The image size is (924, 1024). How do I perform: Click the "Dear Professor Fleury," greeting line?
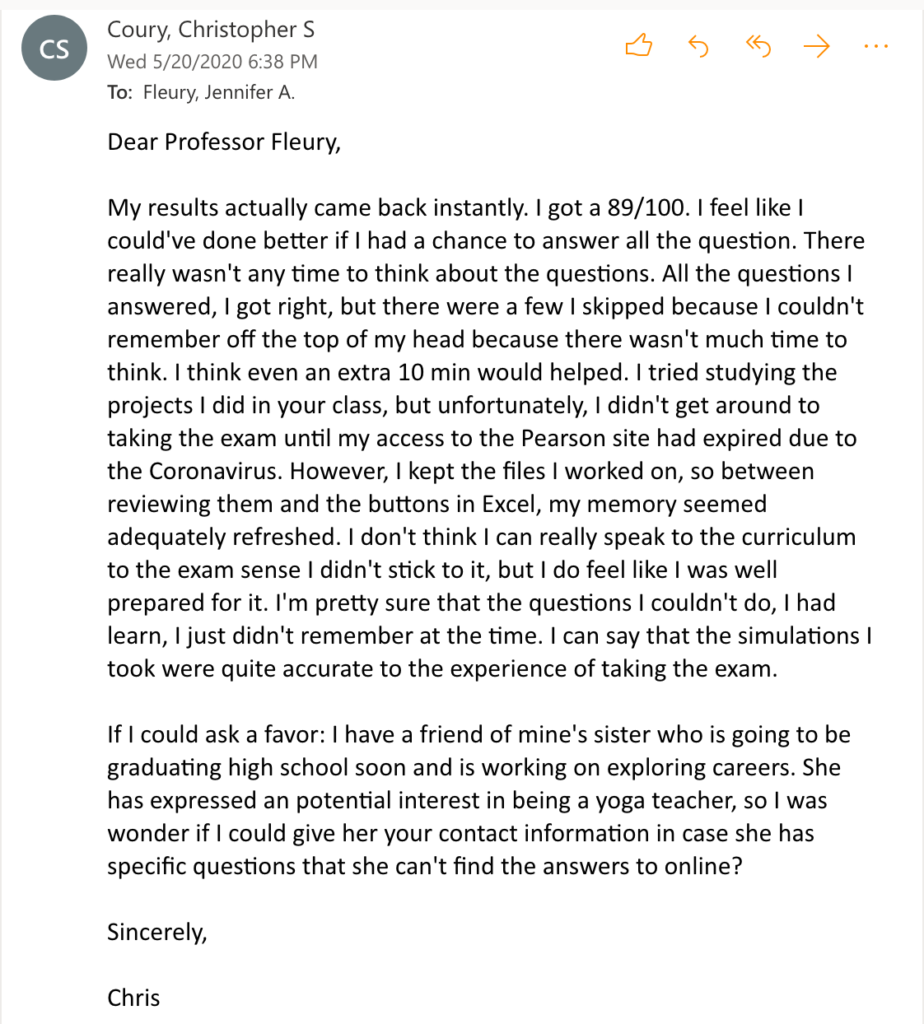point(224,143)
